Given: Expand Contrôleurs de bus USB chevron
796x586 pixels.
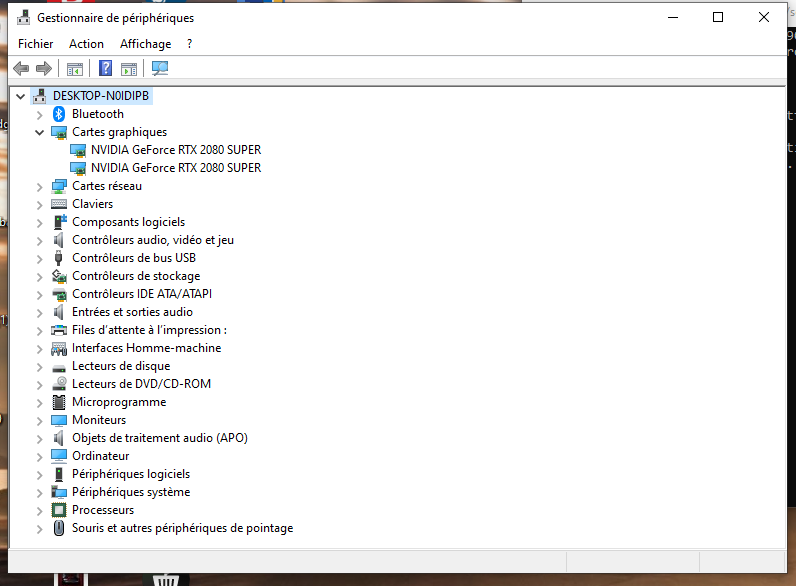Looking at the screenshot, I should pyautogui.click(x=40, y=258).
